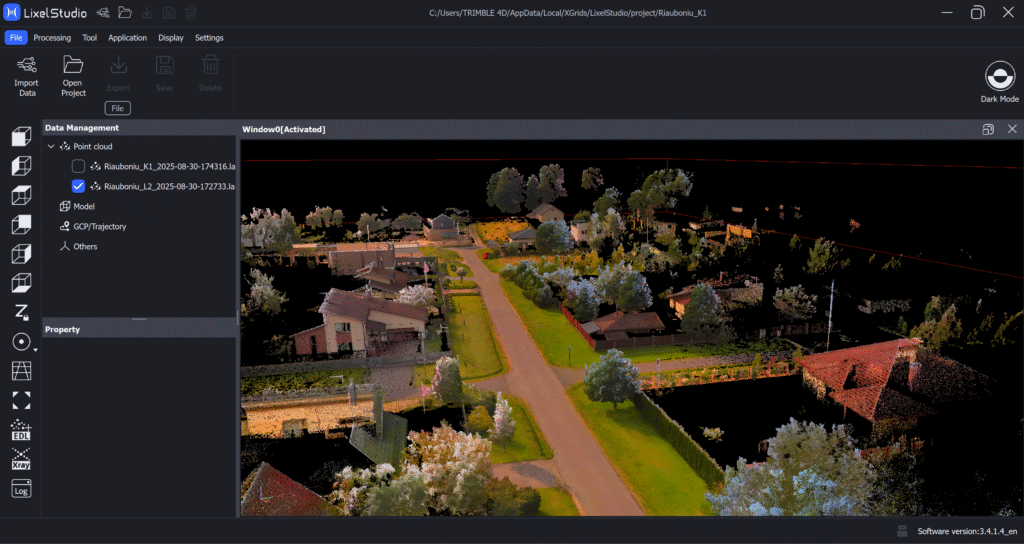Check the Riauboniu_K1 point cloud checkbox
1024x544 pixels.
78,166
